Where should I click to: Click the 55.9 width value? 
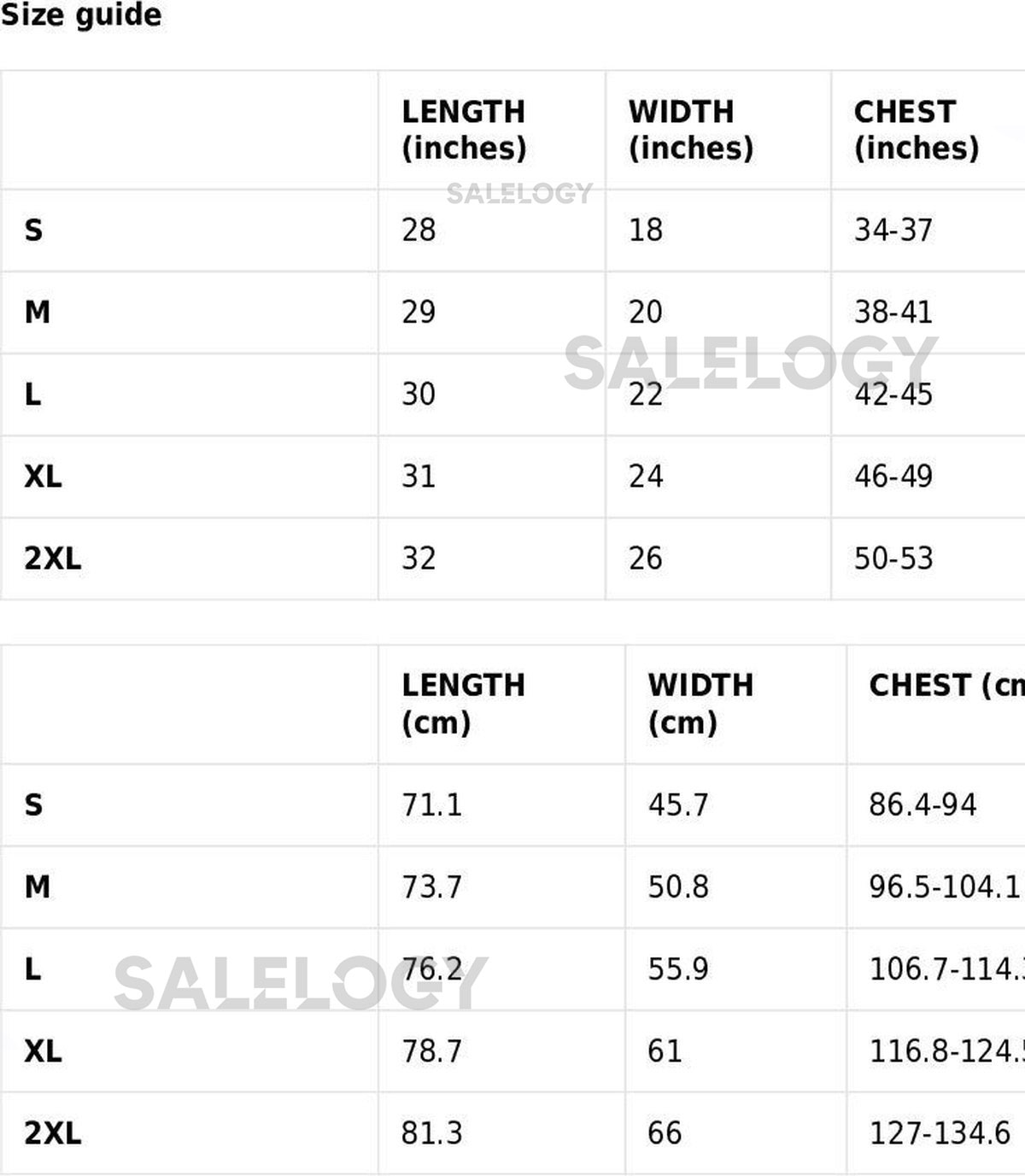tap(678, 968)
